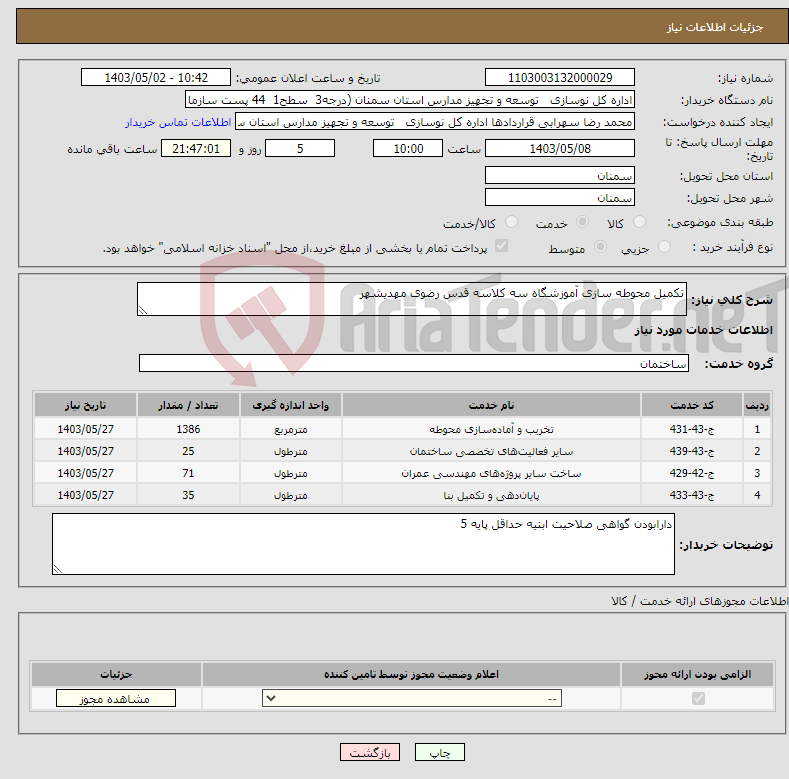789x779 pixels.
Task: Click the جزئیات اطلاعات نیاز page title
Action: pos(715,27)
